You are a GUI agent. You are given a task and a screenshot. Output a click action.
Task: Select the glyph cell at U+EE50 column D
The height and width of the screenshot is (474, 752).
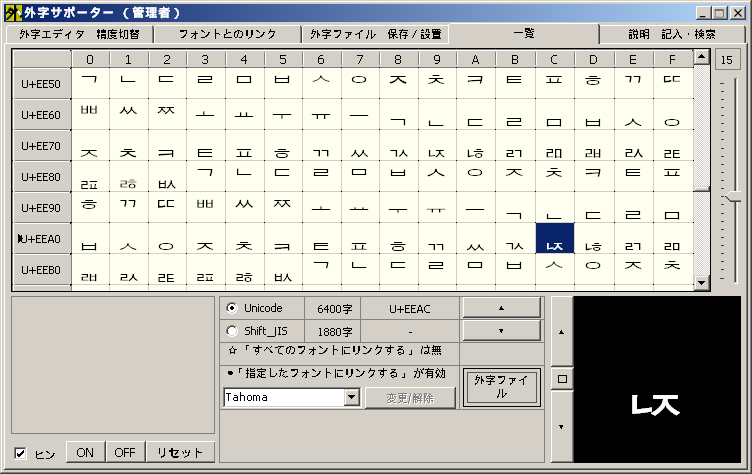pyautogui.click(x=593, y=83)
